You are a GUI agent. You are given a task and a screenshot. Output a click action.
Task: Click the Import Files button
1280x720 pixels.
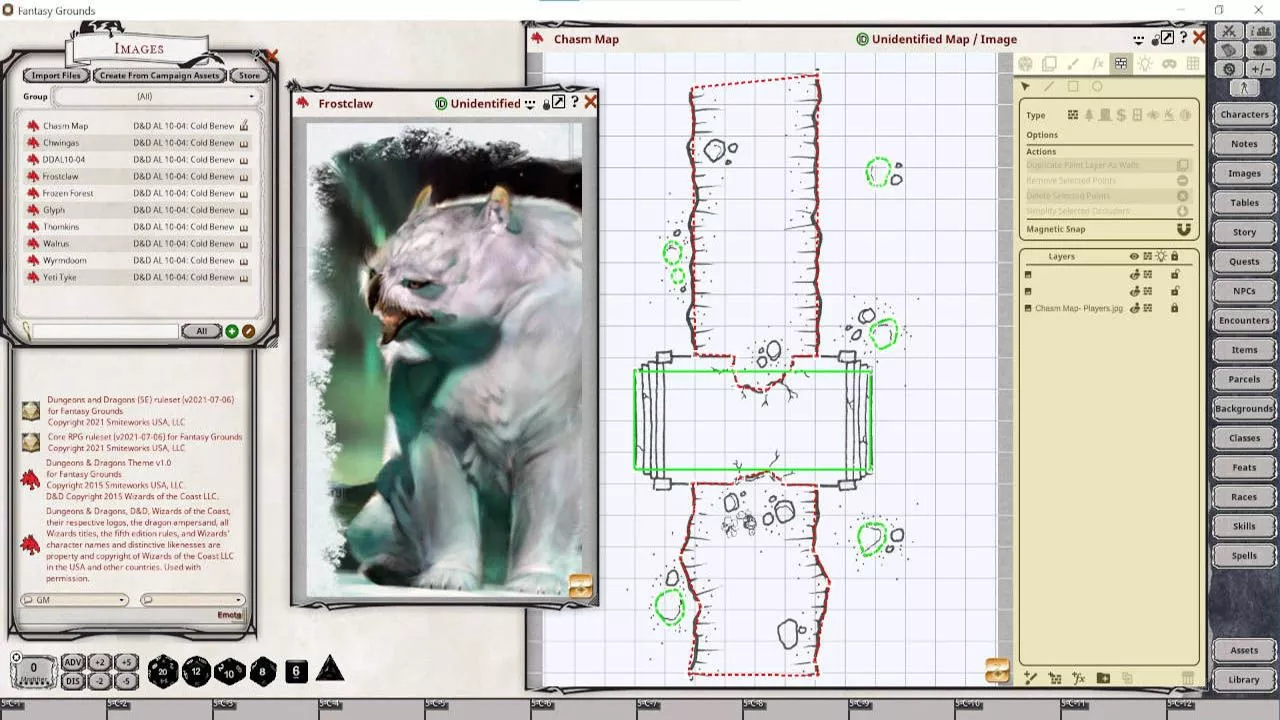[57, 76]
